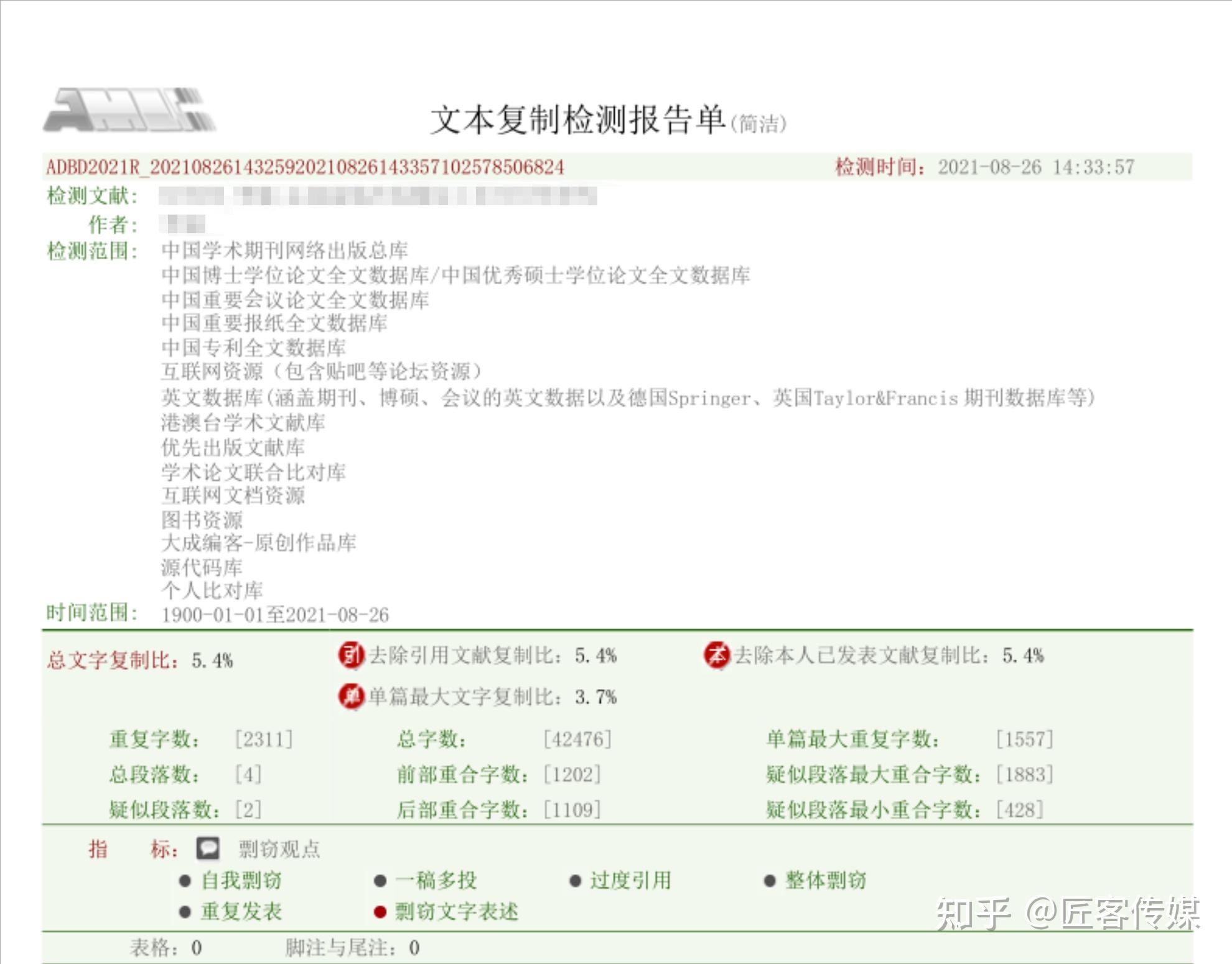This screenshot has height=964, width=1232.
Task: Click the blurred 作者 name
Action: pos(182,223)
